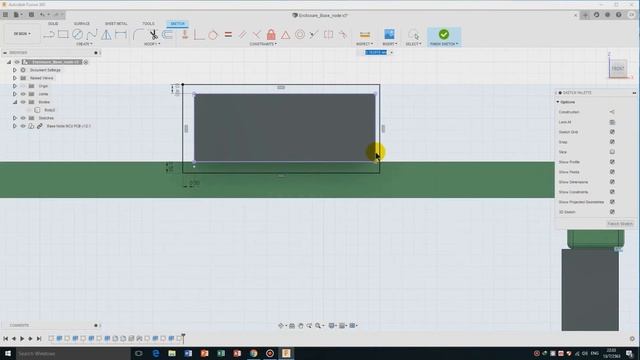Open the Design workspace dropdown
Viewport: 640px width, 360px height.
pos(22,34)
